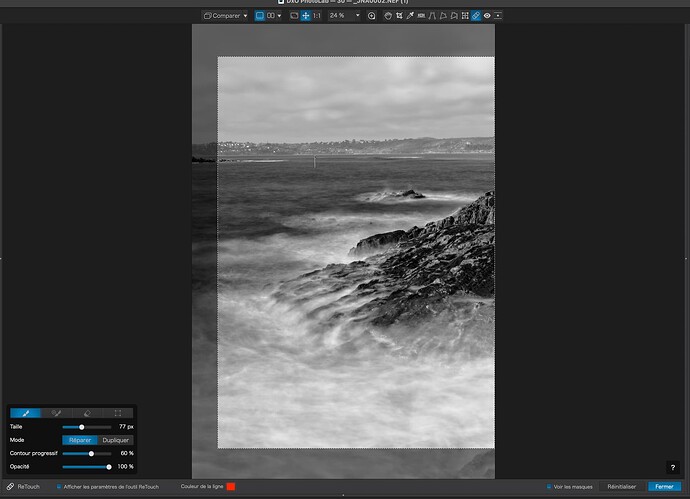Adjust the Opacité slider
The image size is (690, 499).
pyautogui.click(x=87, y=467)
